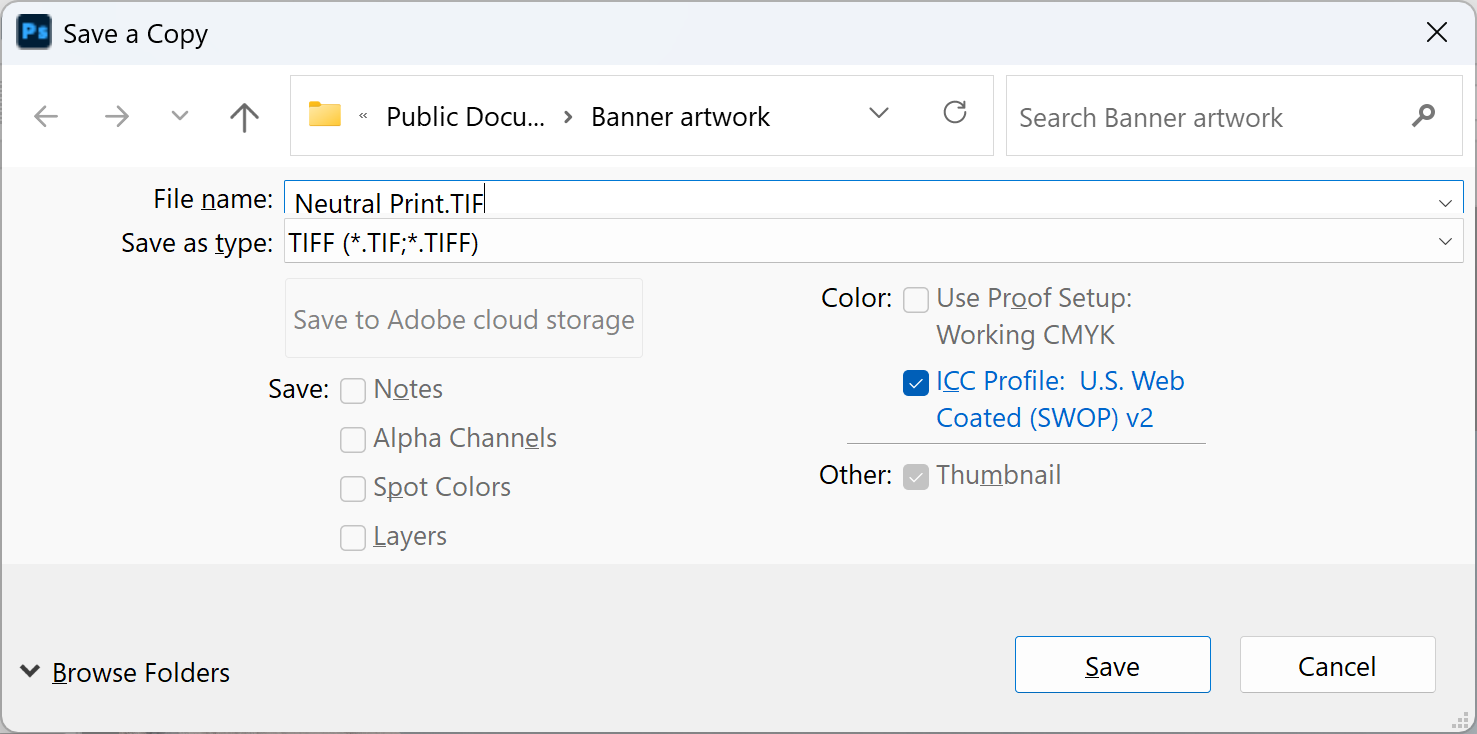
Task: Select Public Docu... breadcrumb
Action: point(466,117)
